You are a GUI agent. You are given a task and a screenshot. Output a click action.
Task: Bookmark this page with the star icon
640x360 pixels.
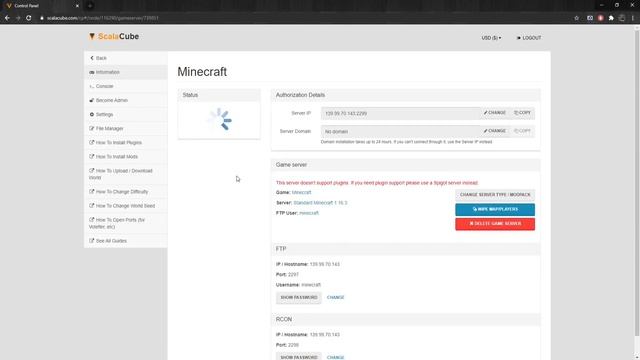pyautogui.click(x=576, y=18)
